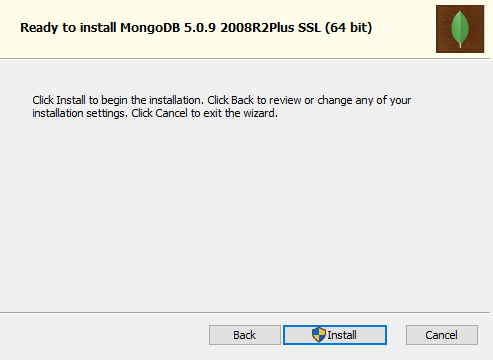Click "(64 bit)" in the title
493x360 pixels.
pyautogui.click(x=349, y=28)
